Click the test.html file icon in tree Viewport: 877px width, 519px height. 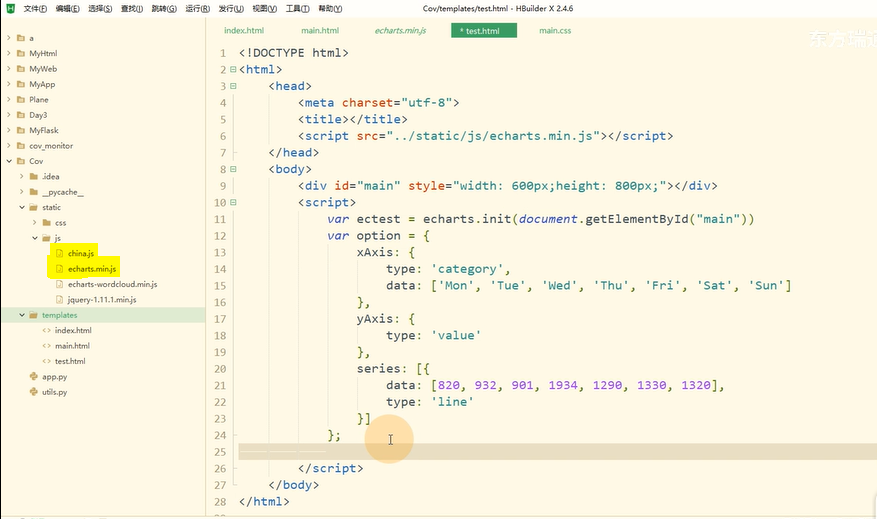(x=47, y=361)
